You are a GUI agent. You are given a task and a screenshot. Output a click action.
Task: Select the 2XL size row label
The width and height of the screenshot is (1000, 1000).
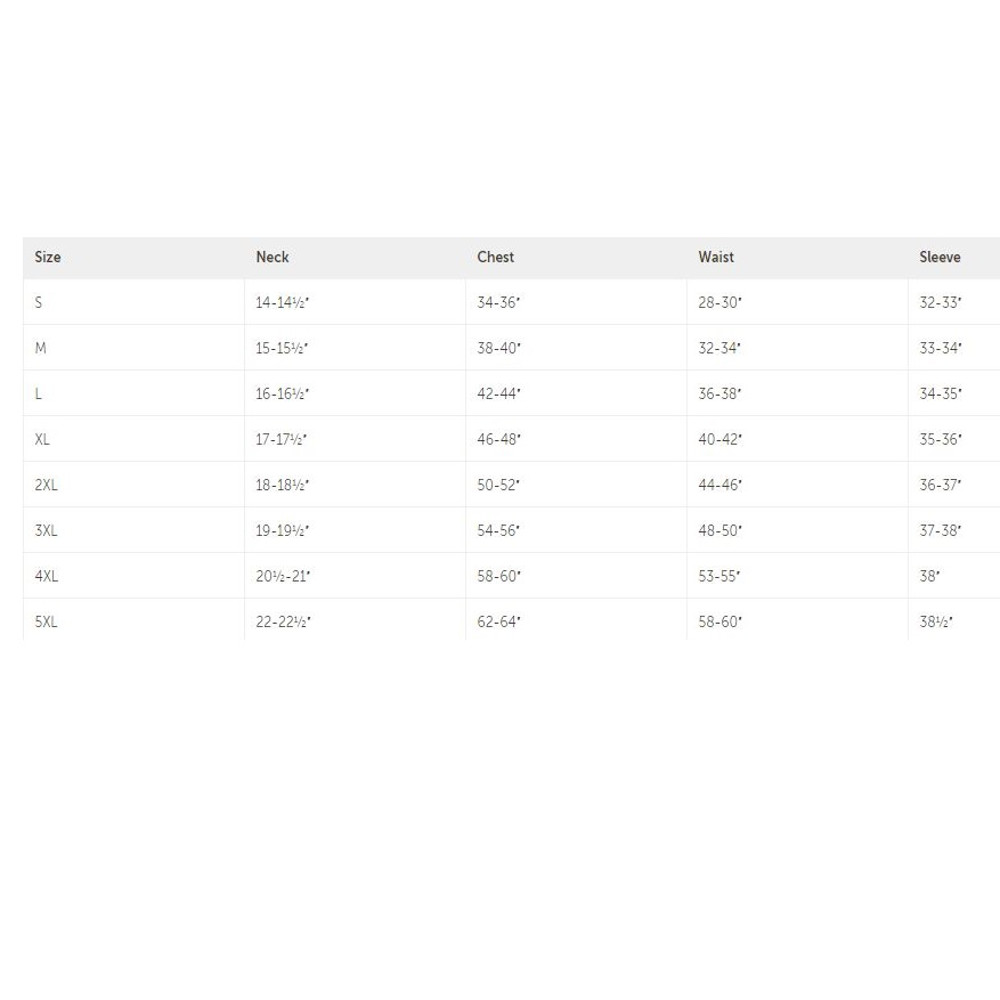(x=46, y=485)
